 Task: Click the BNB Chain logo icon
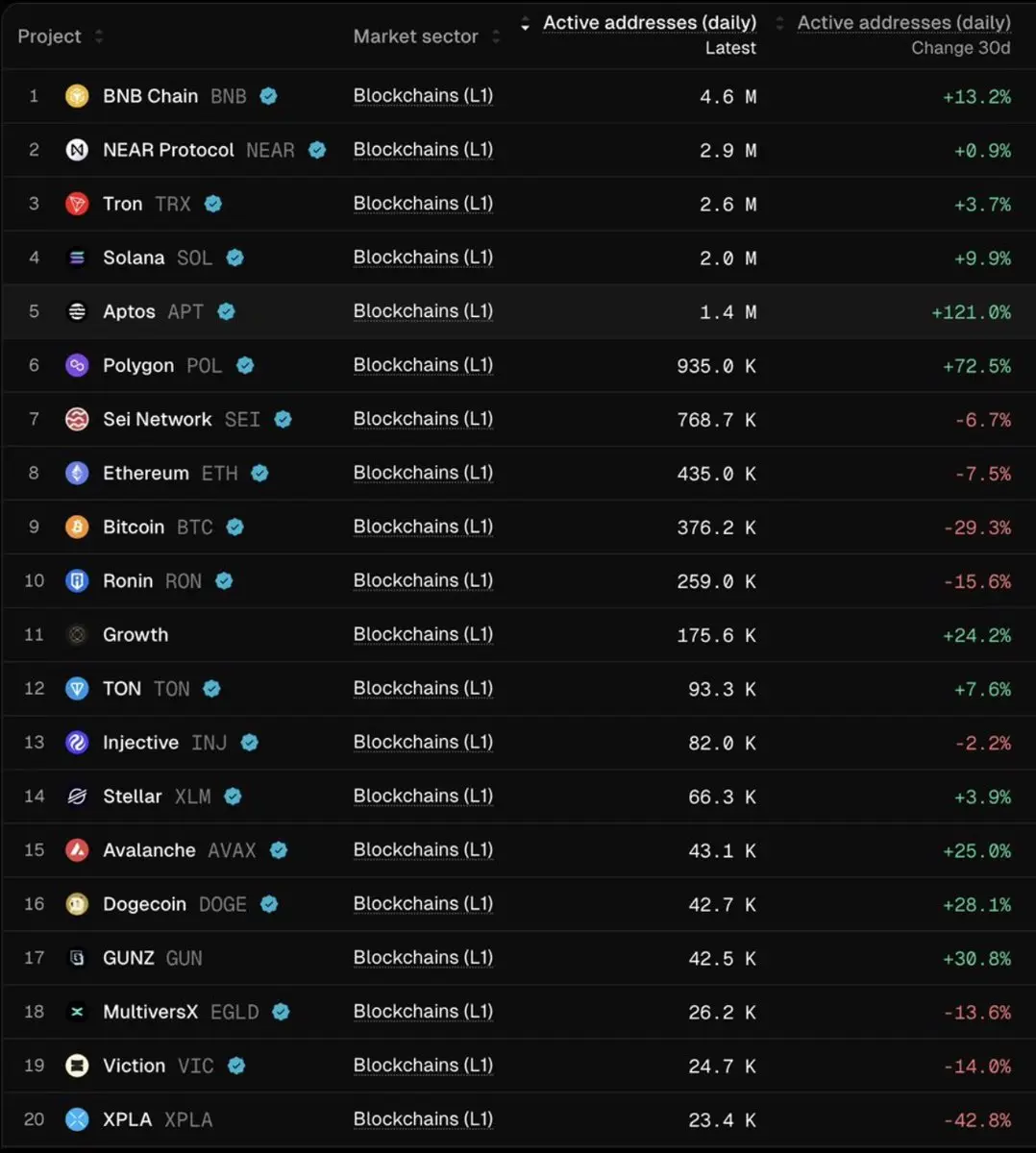click(77, 96)
